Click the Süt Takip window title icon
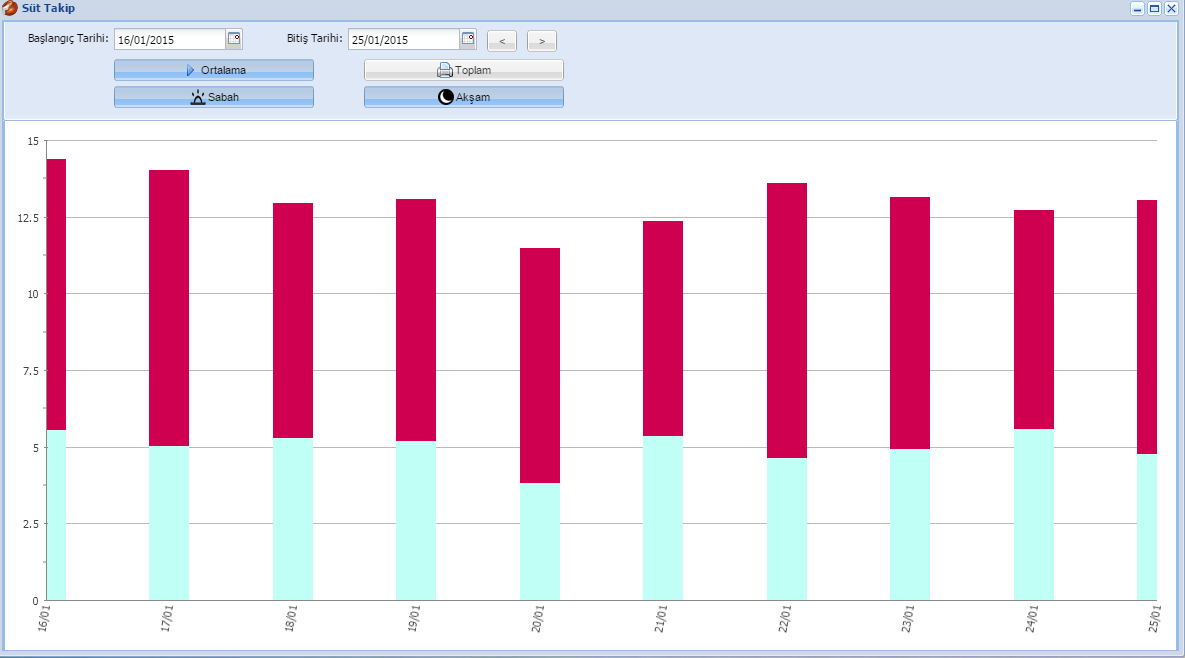Screen dimensions: 1185x658 (x=10, y=8)
